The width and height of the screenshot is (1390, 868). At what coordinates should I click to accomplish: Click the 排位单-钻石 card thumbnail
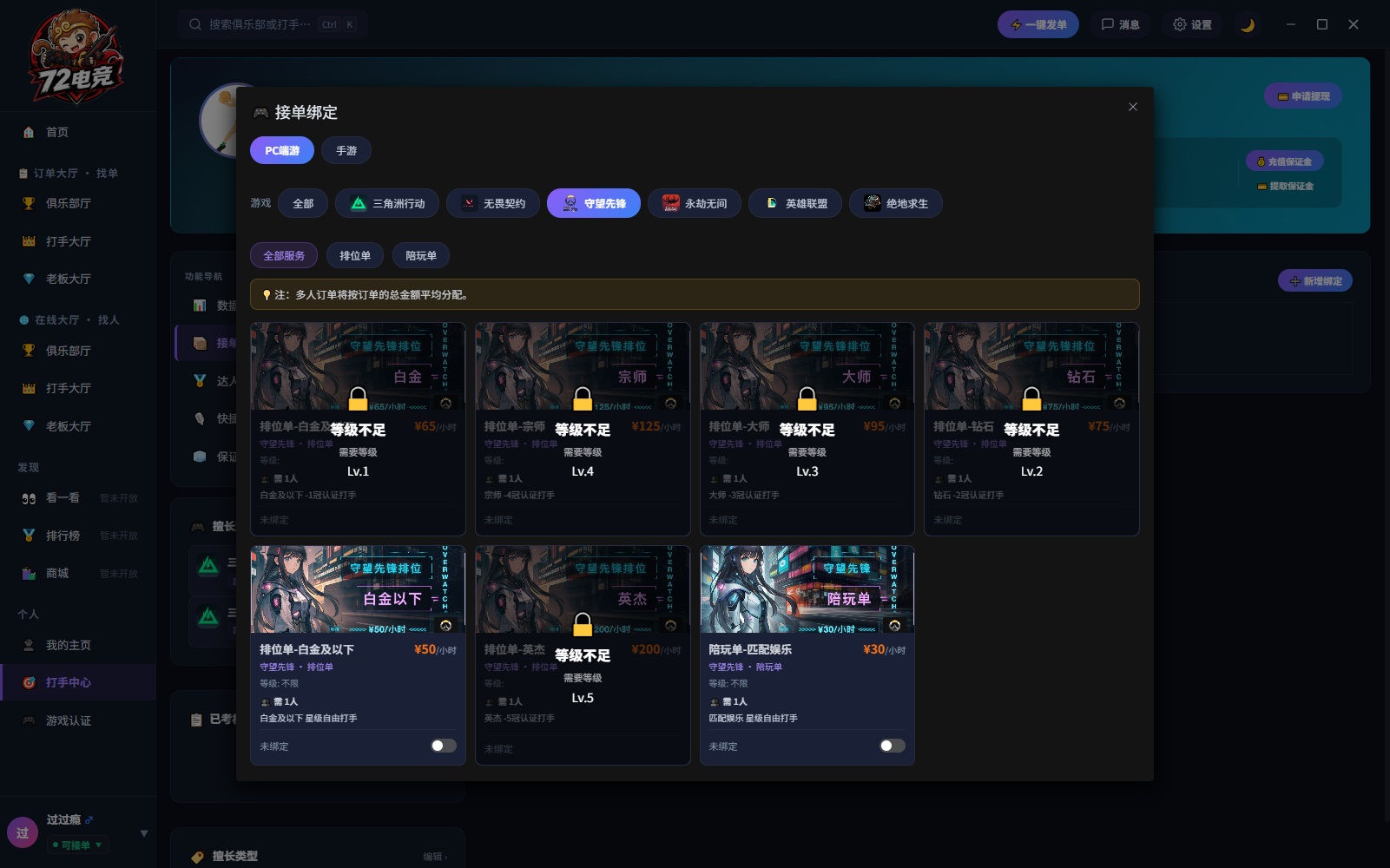tap(1031, 366)
